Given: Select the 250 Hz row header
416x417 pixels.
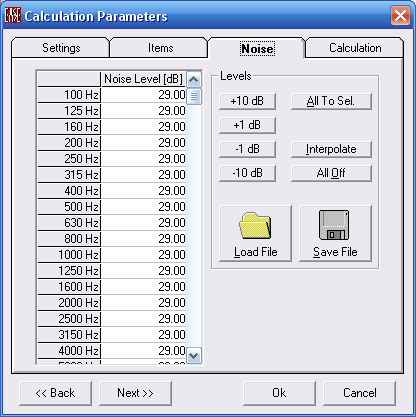Looking at the screenshot, I should point(69,159).
